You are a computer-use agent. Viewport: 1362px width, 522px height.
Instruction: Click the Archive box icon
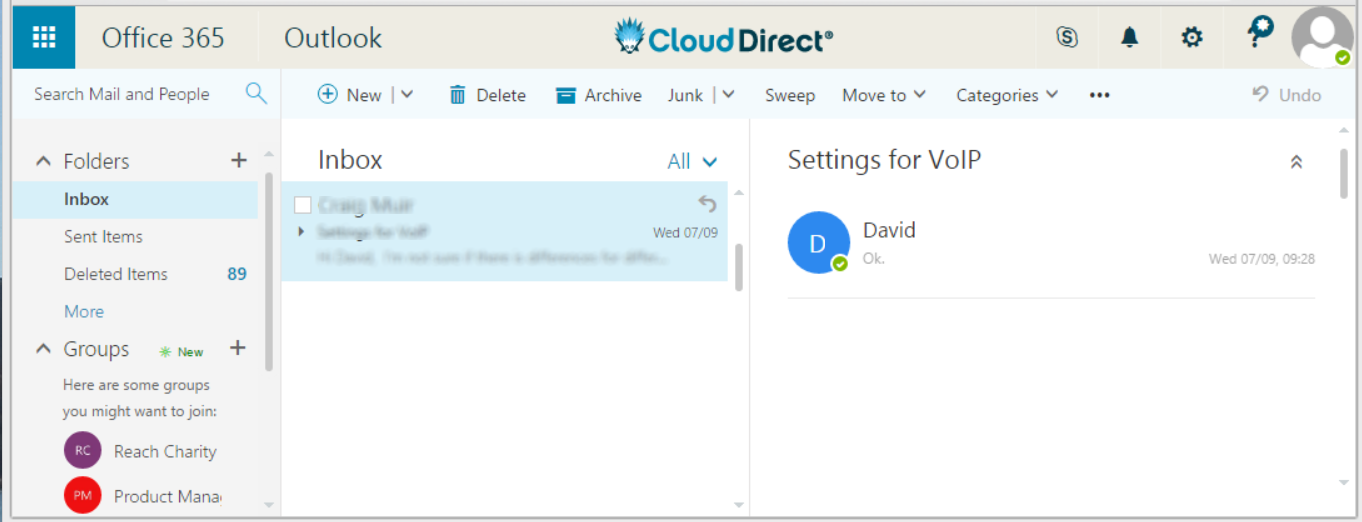click(x=566, y=95)
